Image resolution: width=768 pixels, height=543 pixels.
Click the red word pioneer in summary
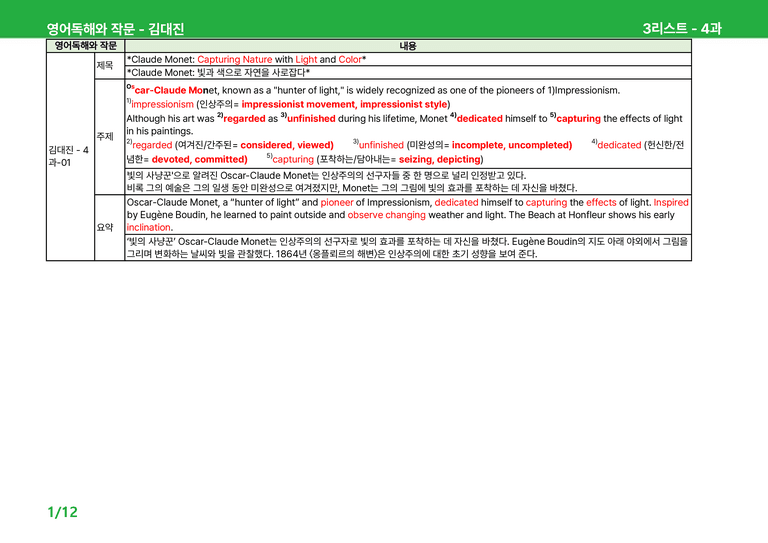point(337,202)
